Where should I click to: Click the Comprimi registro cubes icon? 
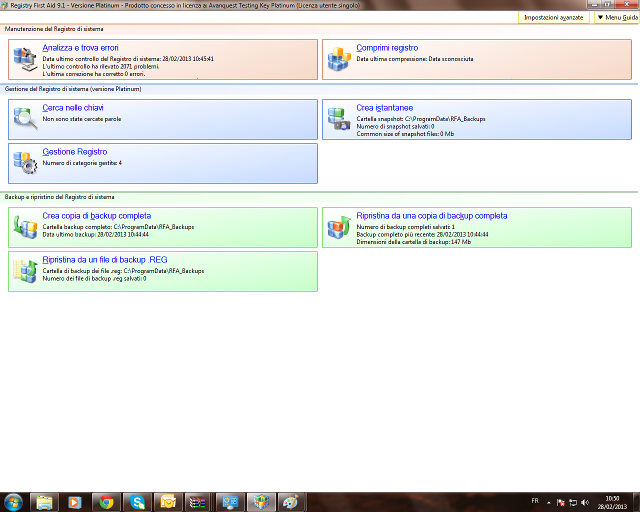pos(339,60)
